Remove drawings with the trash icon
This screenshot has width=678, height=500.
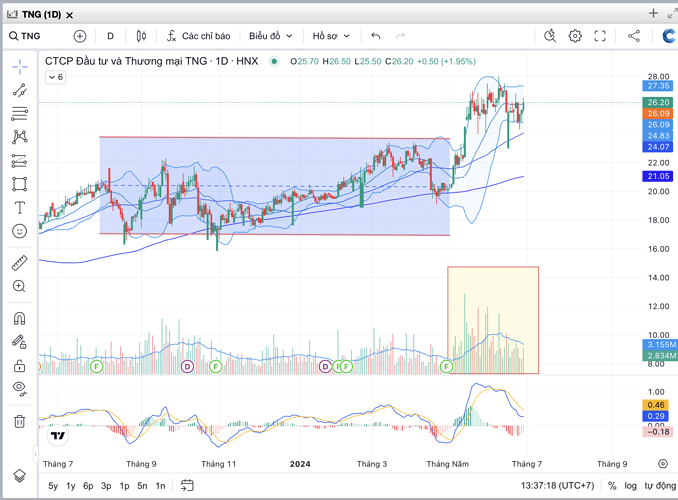pos(19,421)
